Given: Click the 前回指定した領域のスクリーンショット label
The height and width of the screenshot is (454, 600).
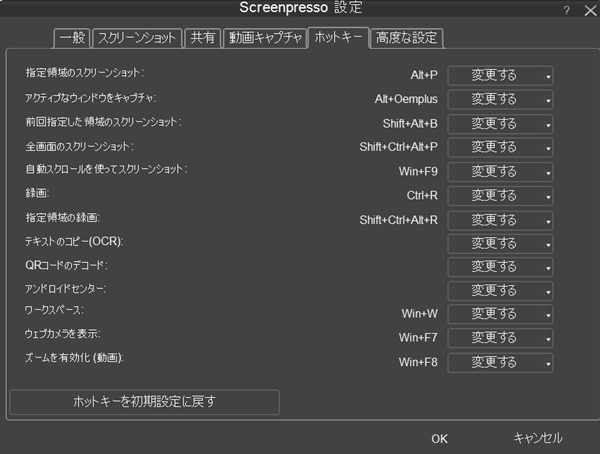Looking at the screenshot, I should [x=103, y=122].
